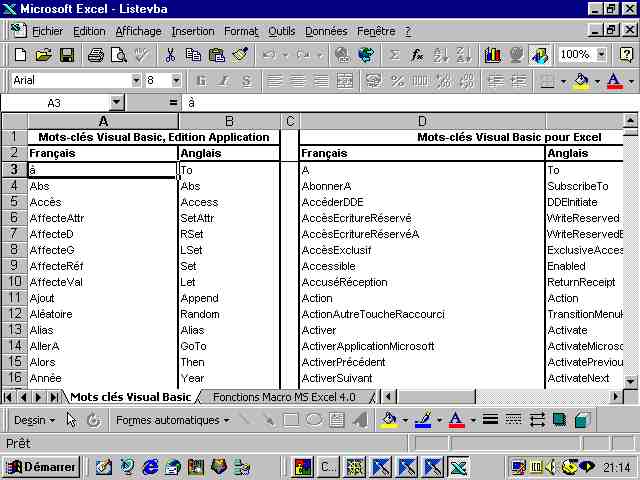Align cell text to the left
640x480 pixels.
(x=274, y=81)
